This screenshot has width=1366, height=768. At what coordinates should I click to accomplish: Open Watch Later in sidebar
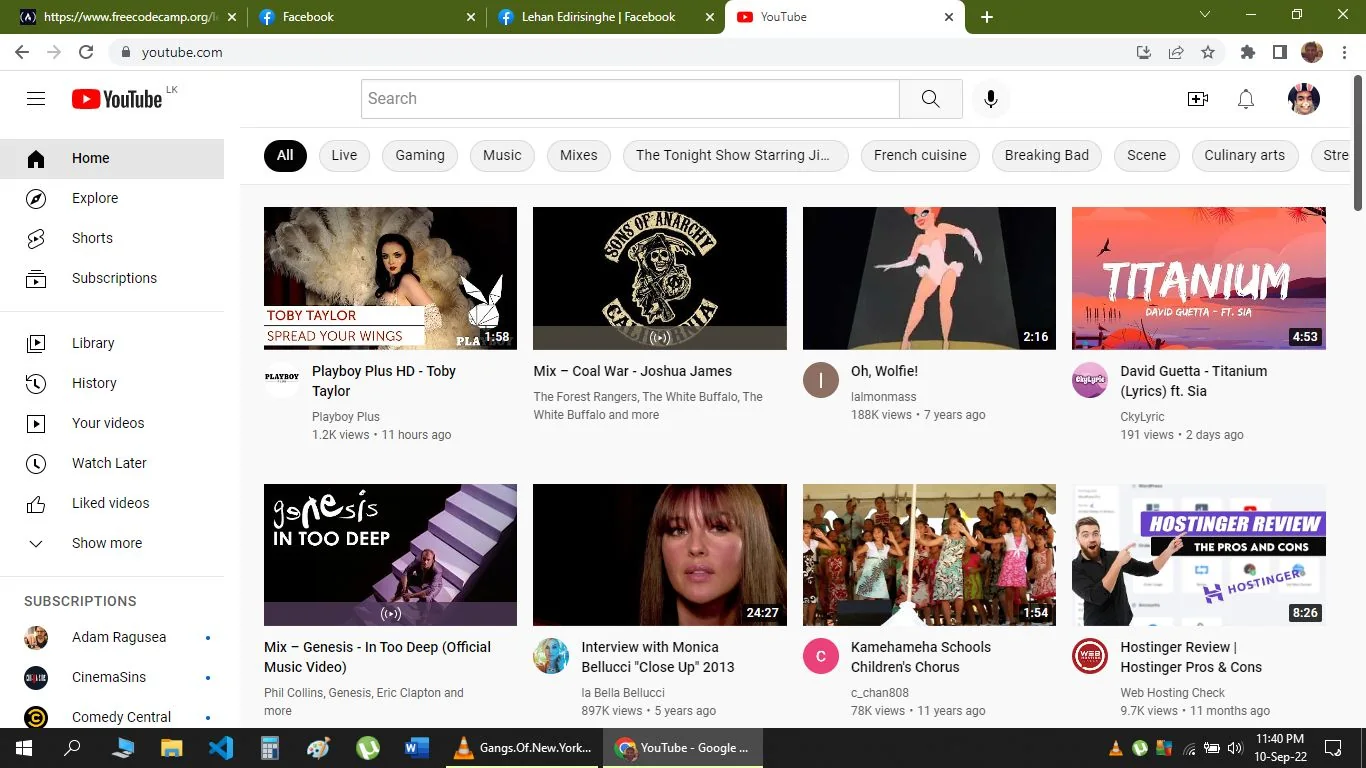tap(112, 463)
